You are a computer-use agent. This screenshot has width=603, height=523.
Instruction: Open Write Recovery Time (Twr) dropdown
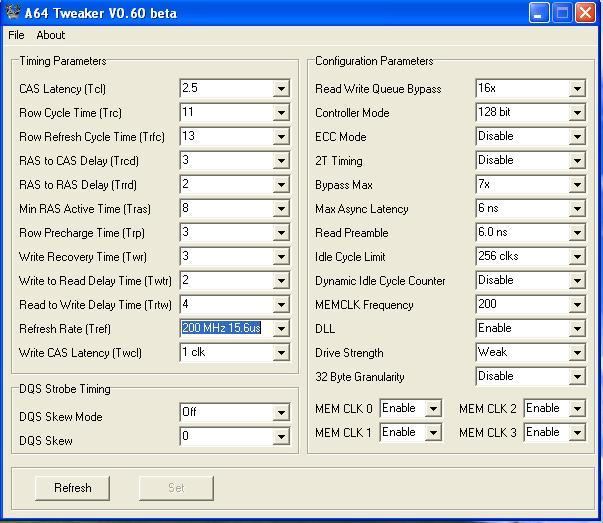pyautogui.click(x=282, y=257)
